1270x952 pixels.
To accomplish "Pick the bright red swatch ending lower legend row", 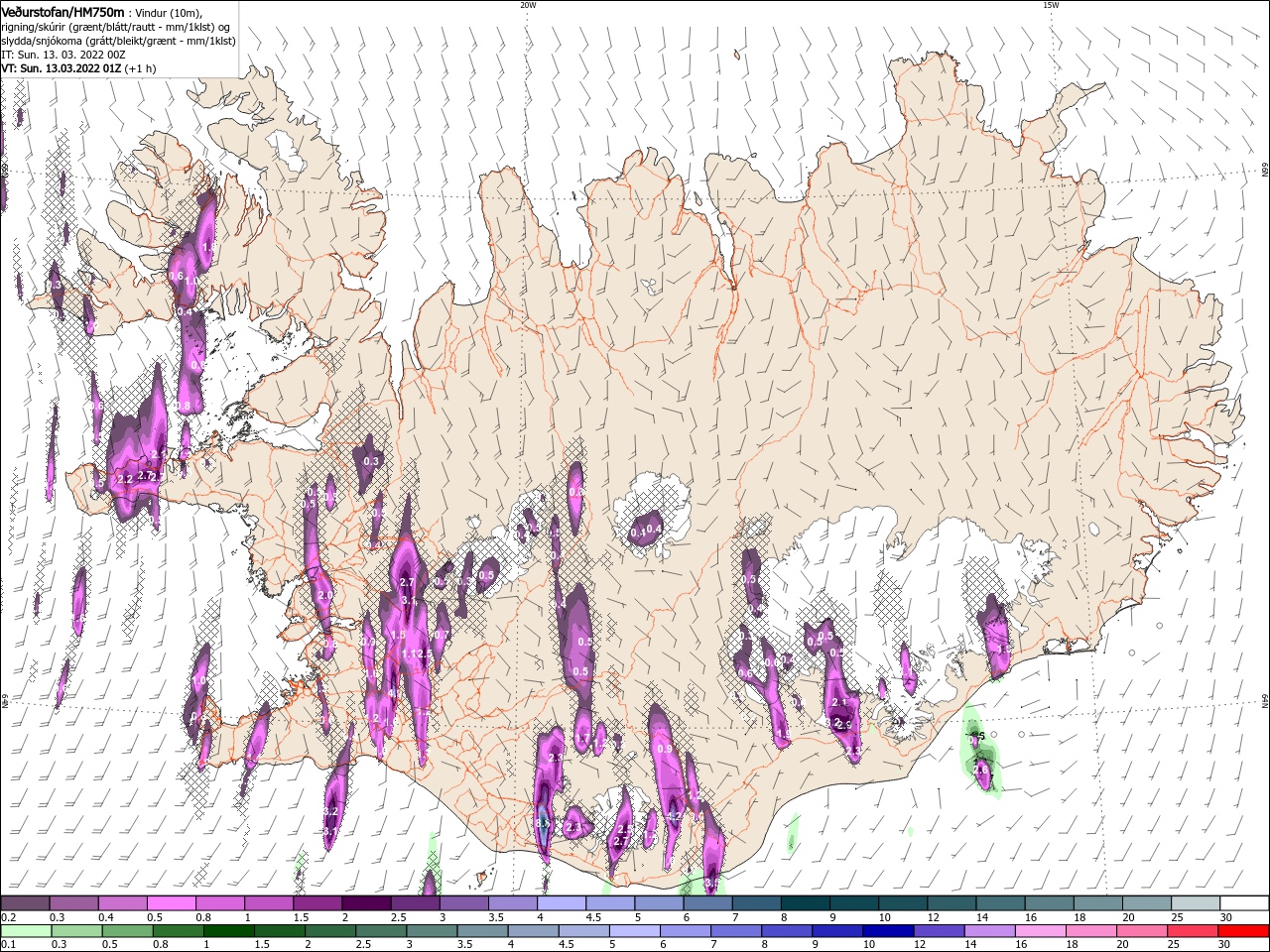I will click(1244, 931).
